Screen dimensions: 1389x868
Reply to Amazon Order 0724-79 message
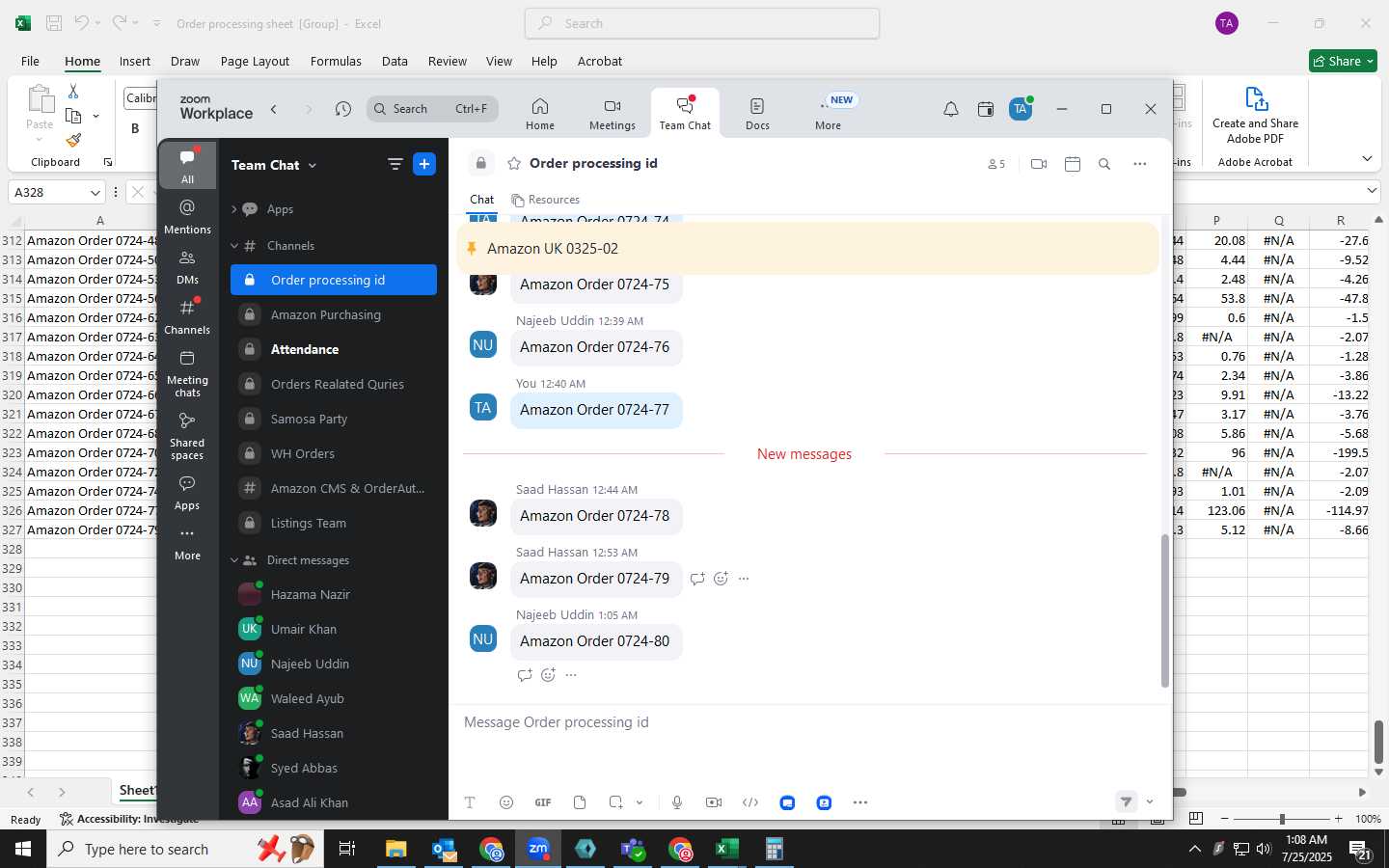tap(697, 579)
